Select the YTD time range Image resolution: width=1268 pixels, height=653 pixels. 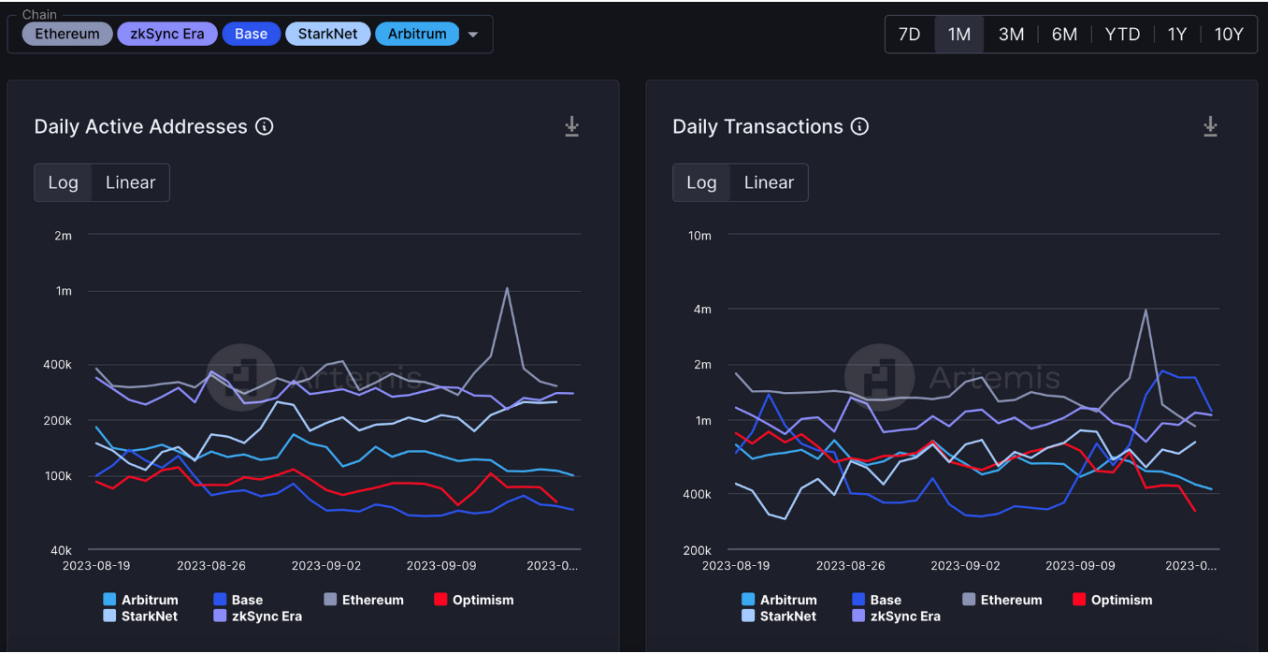pyautogui.click(x=1122, y=34)
